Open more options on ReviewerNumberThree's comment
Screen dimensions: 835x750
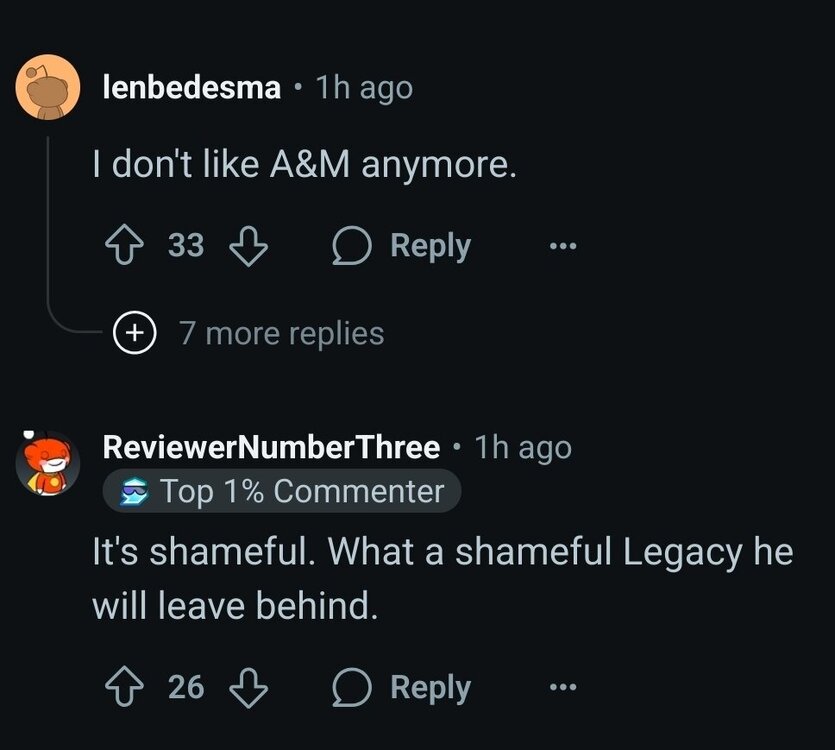(562, 687)
